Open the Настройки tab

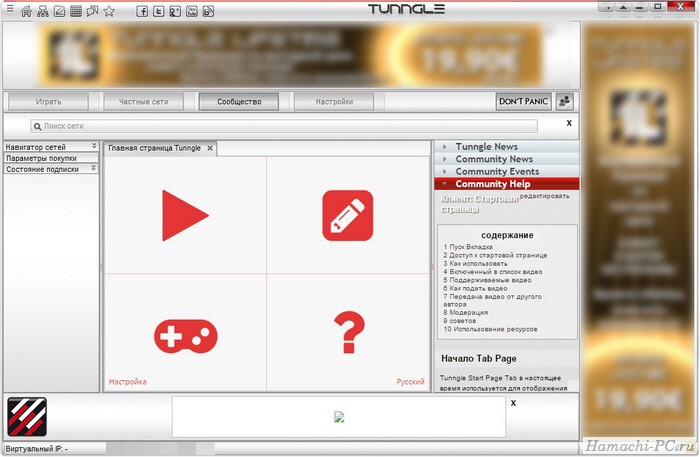tap(334, 102)
